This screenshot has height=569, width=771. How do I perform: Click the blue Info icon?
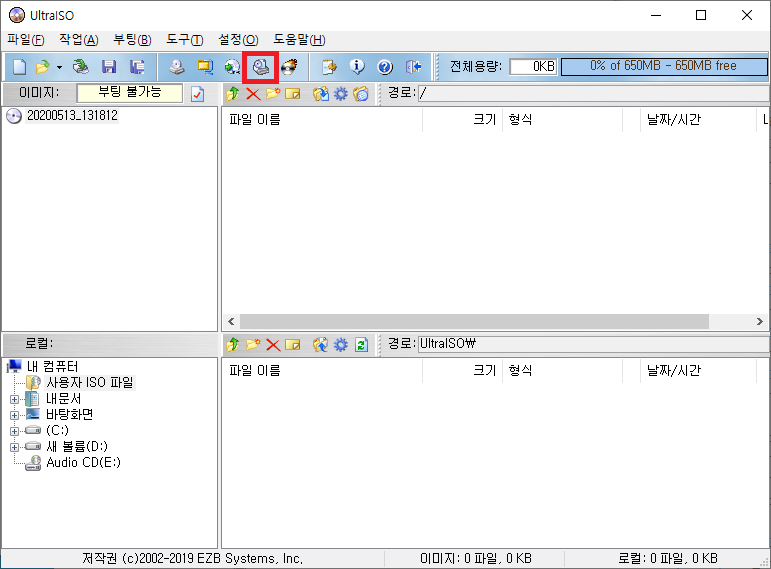357,66
